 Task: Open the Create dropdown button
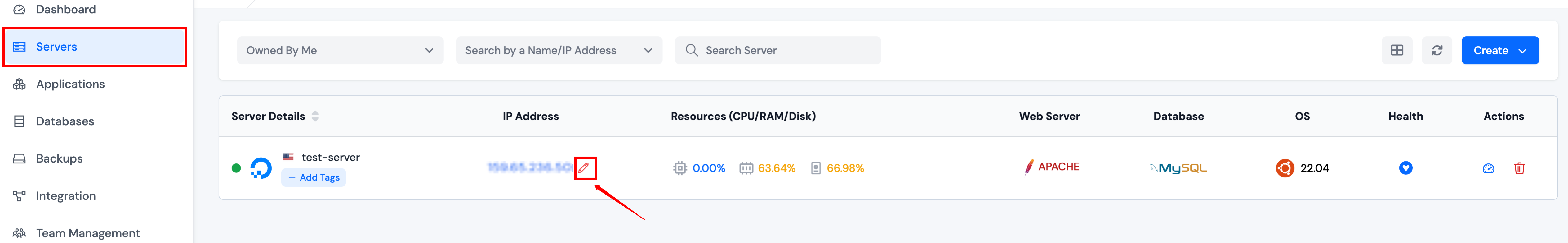coord(1499,50)
